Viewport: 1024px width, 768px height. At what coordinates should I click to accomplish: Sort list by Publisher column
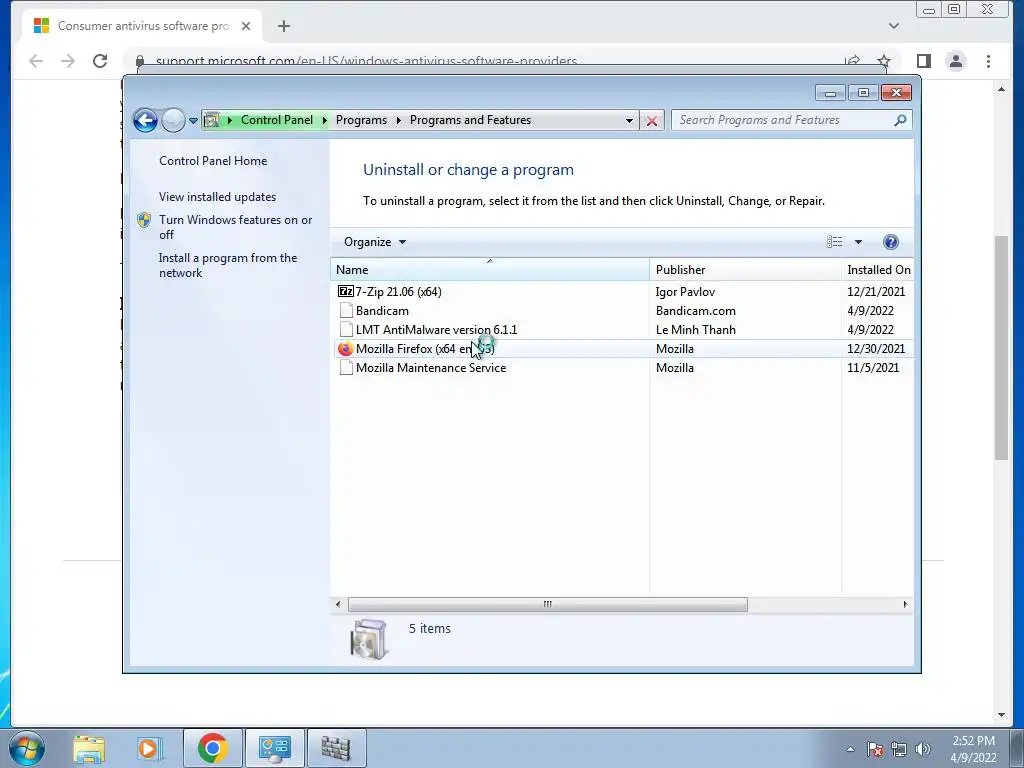point(745,270)
